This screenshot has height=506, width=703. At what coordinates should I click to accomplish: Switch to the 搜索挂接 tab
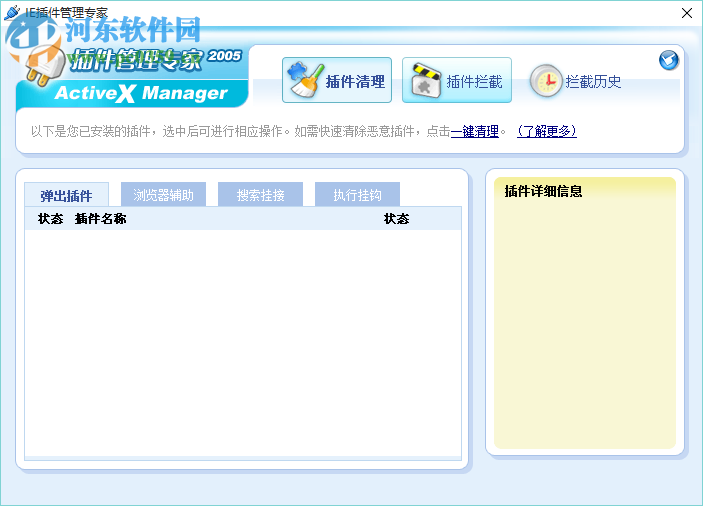pos(260,195)
